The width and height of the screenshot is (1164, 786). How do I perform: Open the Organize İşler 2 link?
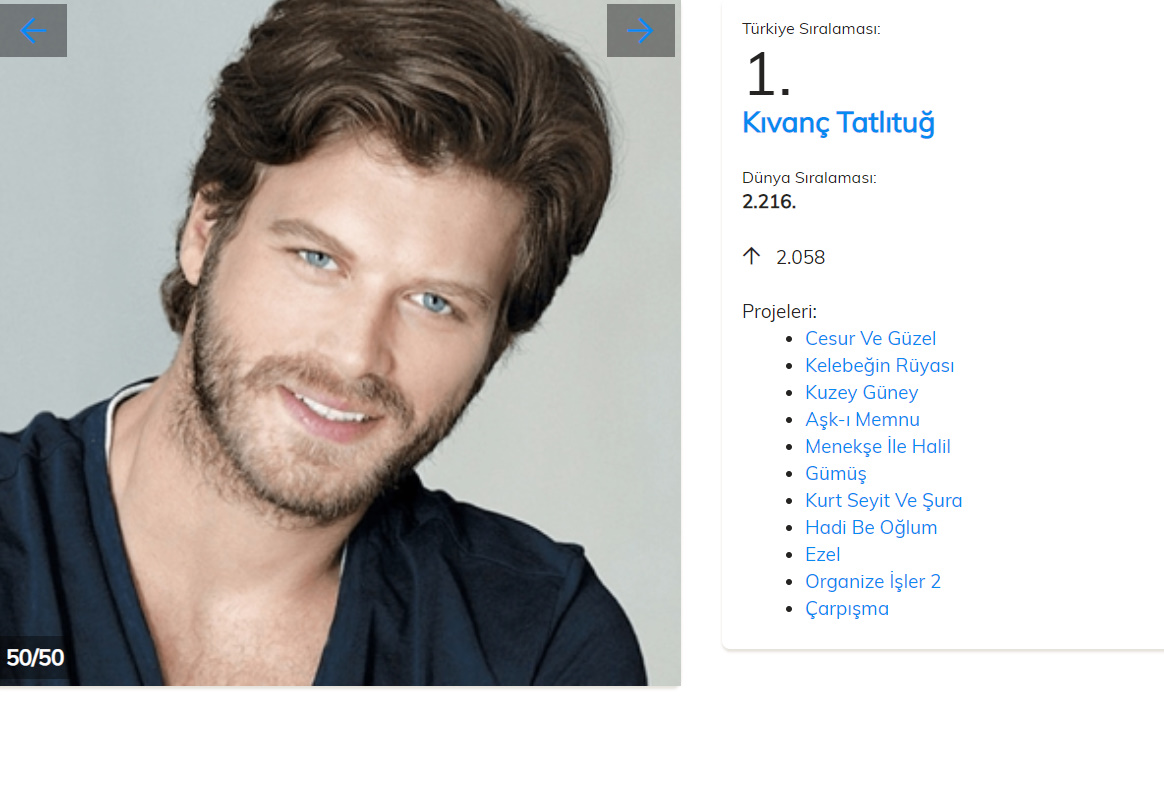(x=872, y=581)
